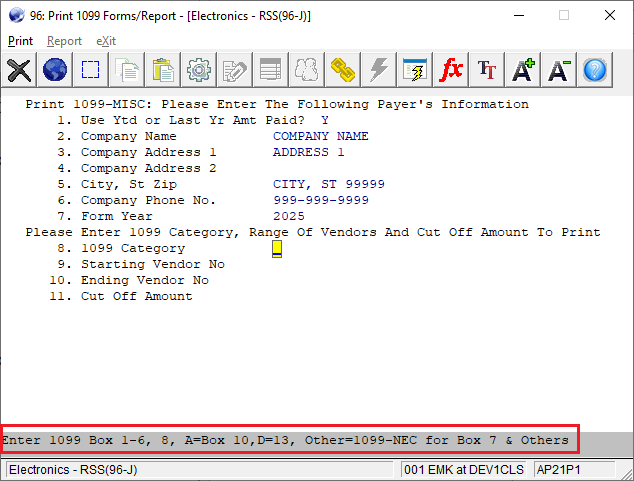The height and width of the screenshot is (481, 634).
Task: Open the eXit menu
Action: click(106, 41)
